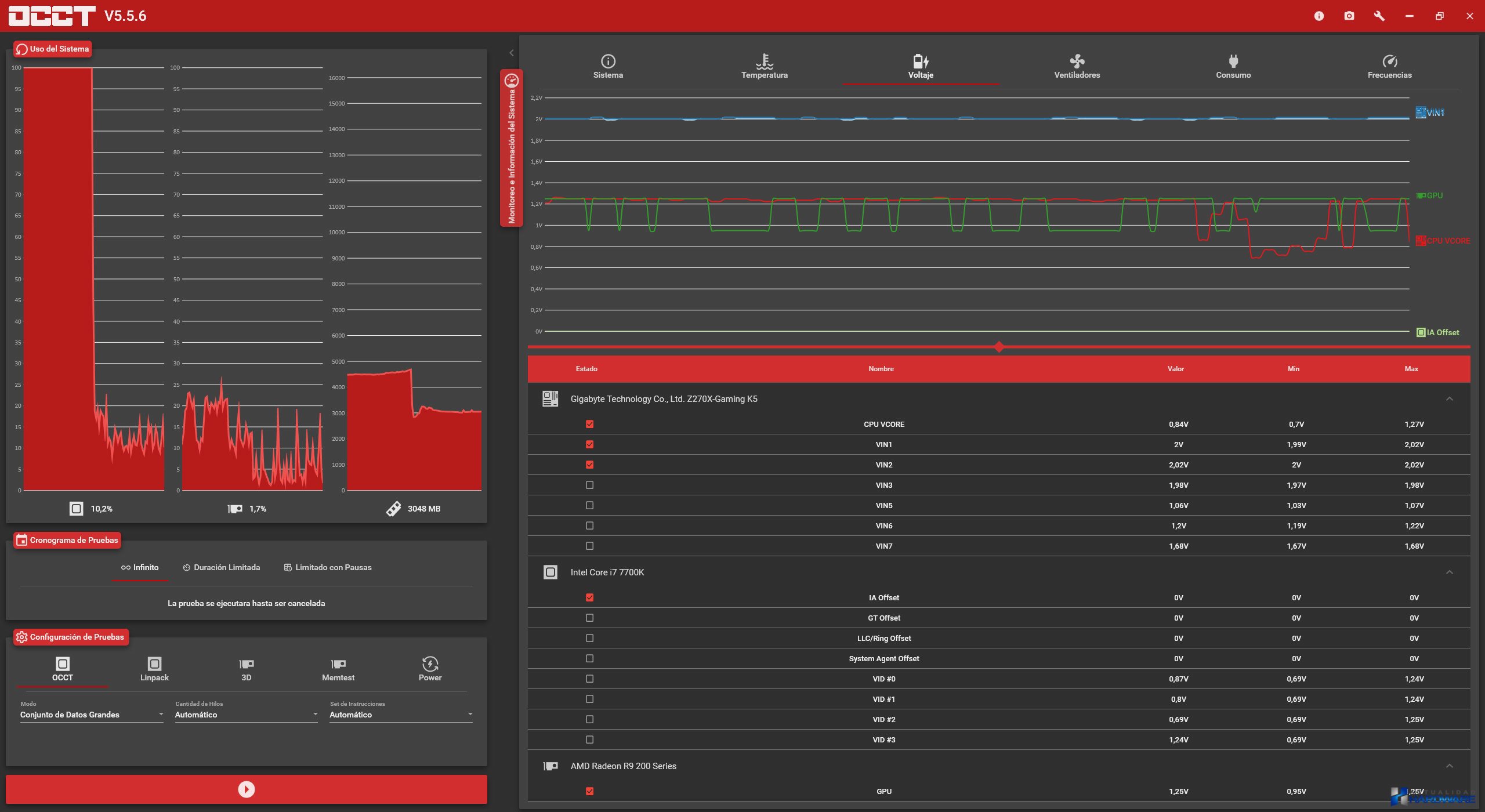This screenshot has height=812, width=1485.
Task: Take a screenshot with the camera icon
Action: pyautogui.click(x=1349, y=16)
